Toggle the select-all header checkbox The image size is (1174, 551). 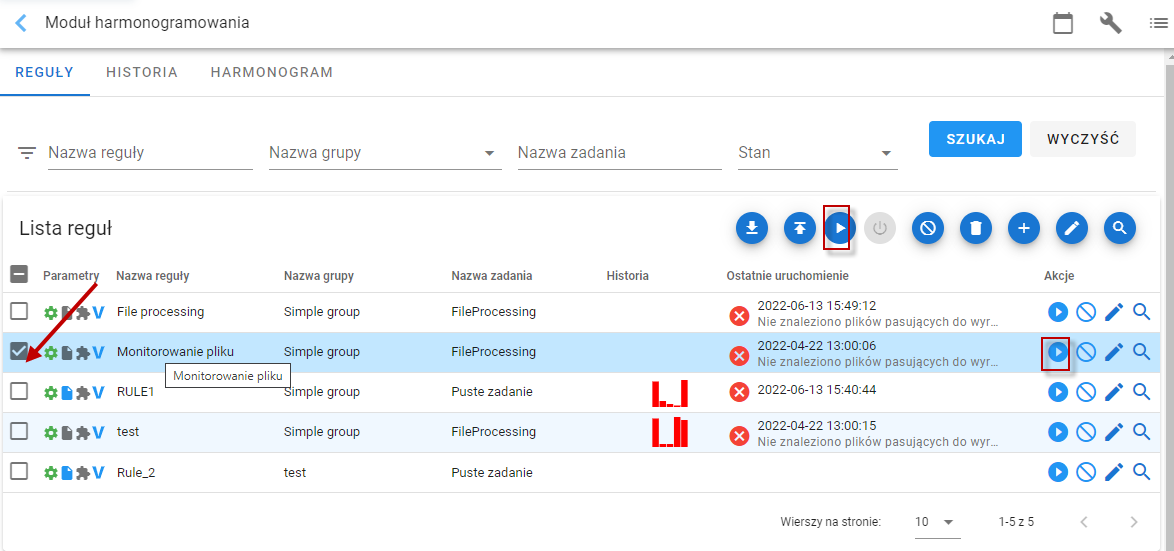pyautogui.click(x=19, y=275)
